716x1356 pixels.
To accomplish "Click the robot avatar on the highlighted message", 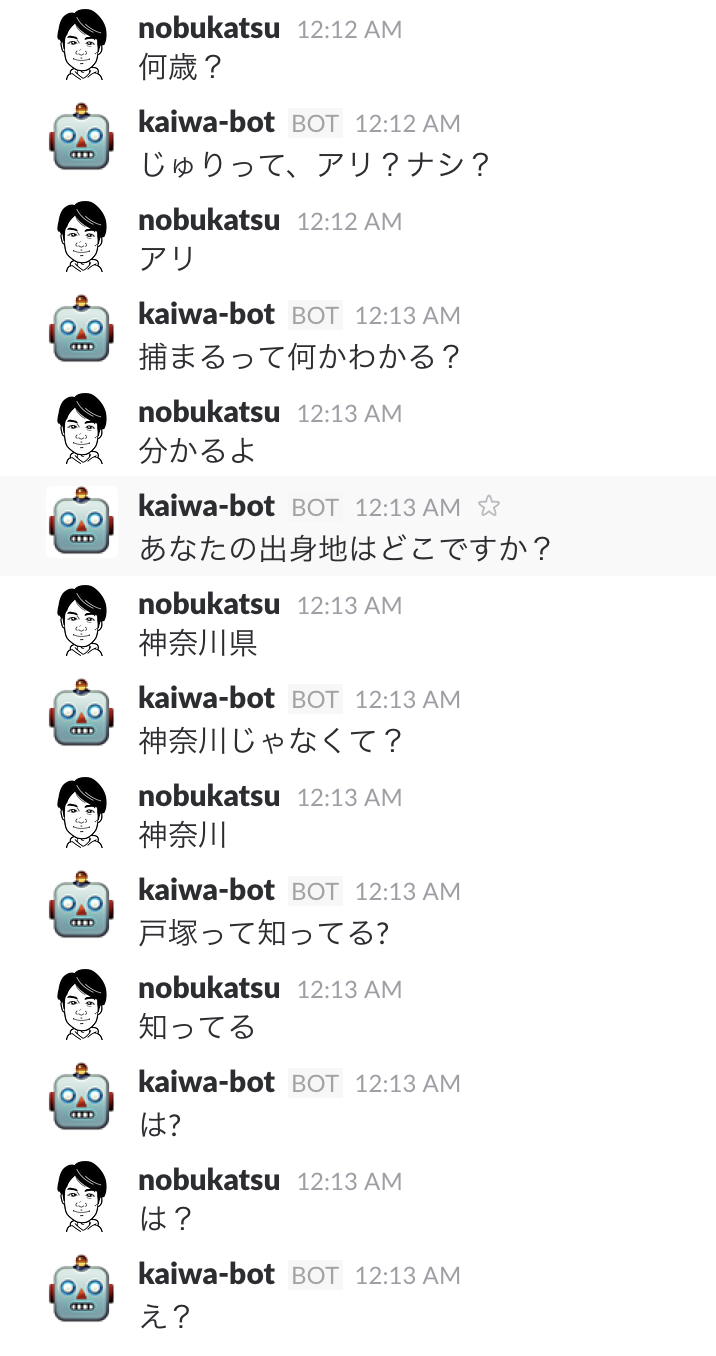I will [x=81, y=521].
